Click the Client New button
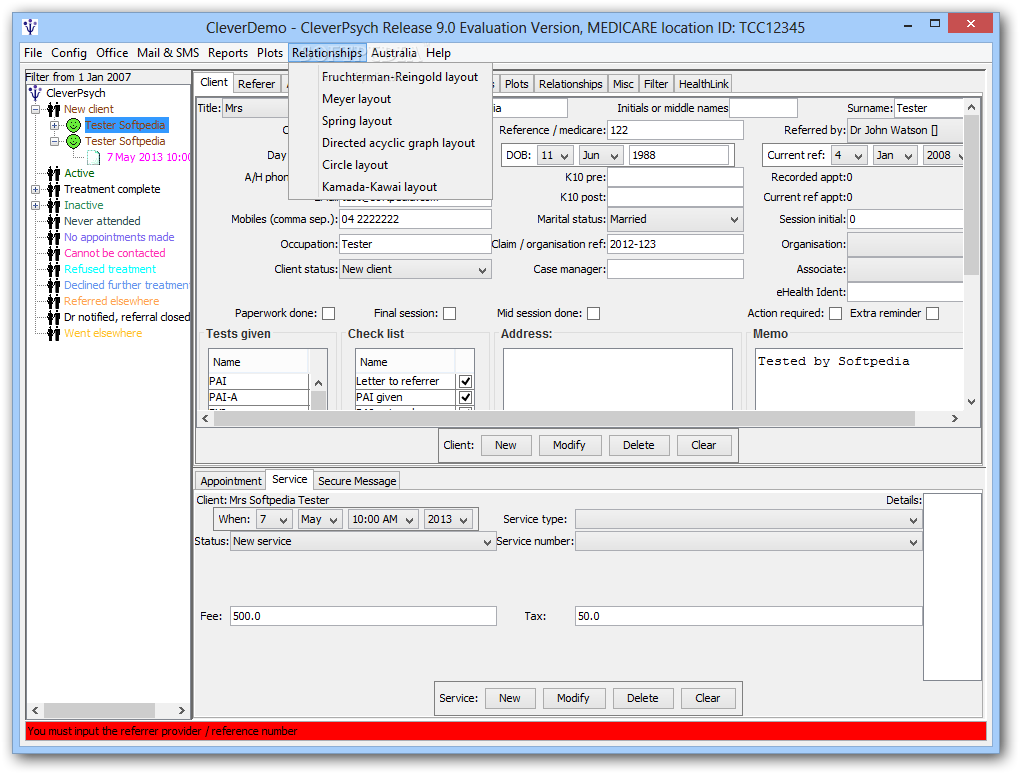Image resolution: width=1020 pixels, height=774 pixels. (505, 446)
